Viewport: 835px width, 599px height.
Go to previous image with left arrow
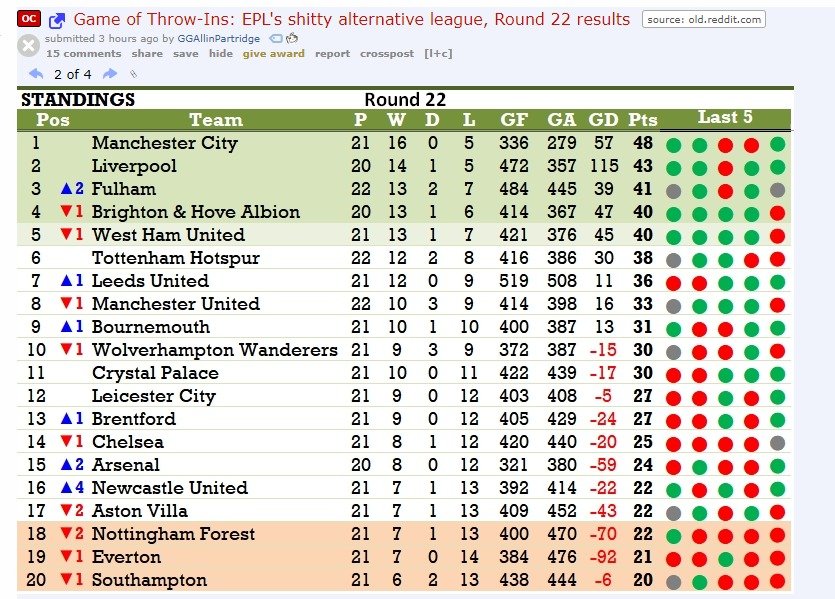point(36,74)
